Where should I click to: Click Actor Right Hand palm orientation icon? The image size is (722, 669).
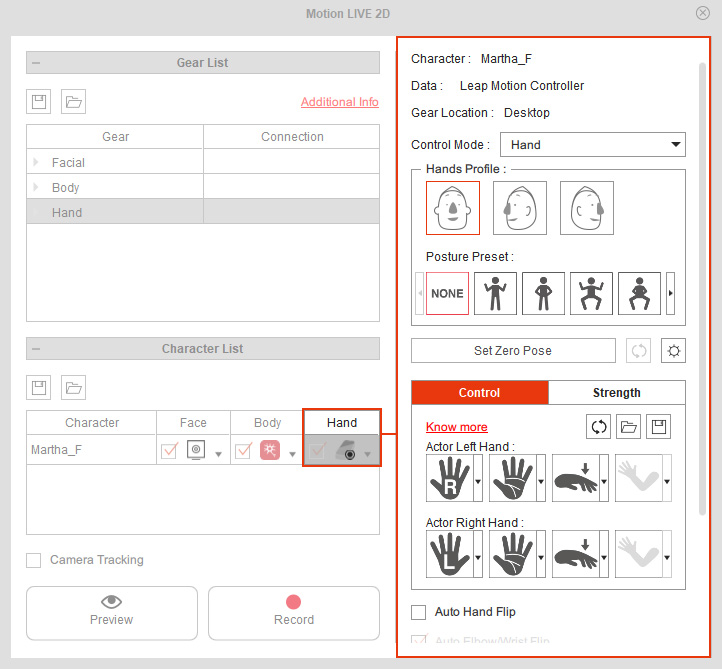pos(513,554)
